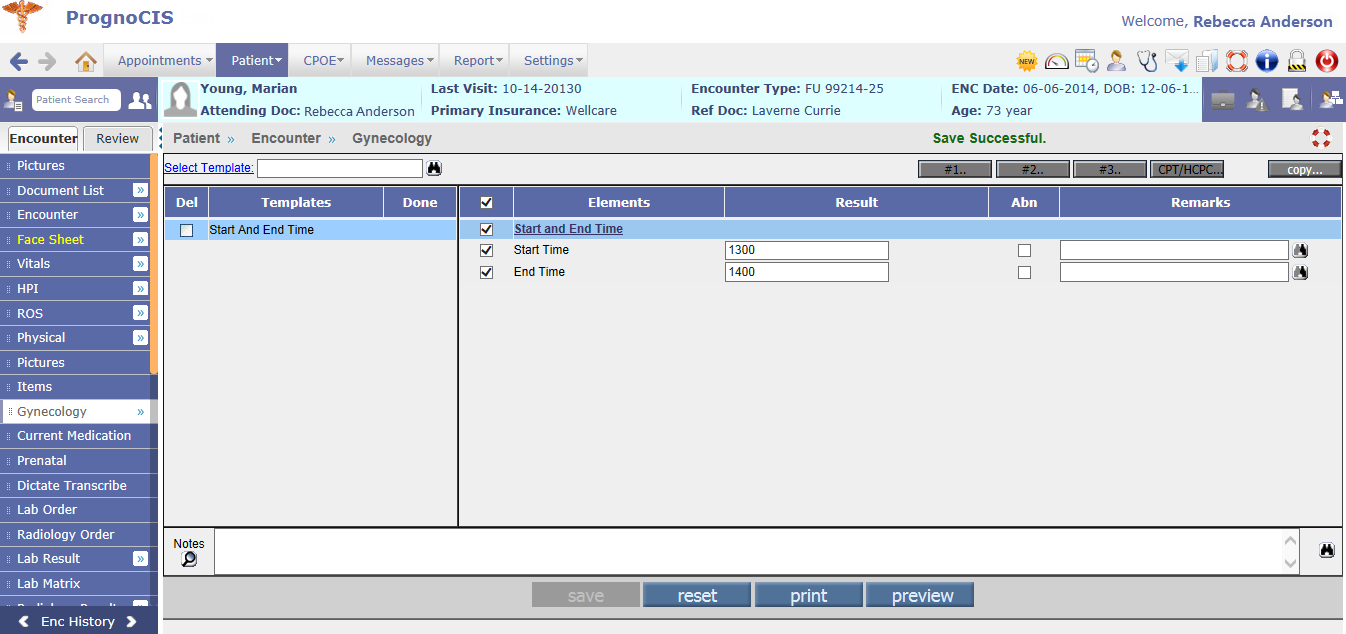Screen dimensions: 1346x634
Task: Click binoculars beside End Time remarks
Action: (x=1300, y=272)
